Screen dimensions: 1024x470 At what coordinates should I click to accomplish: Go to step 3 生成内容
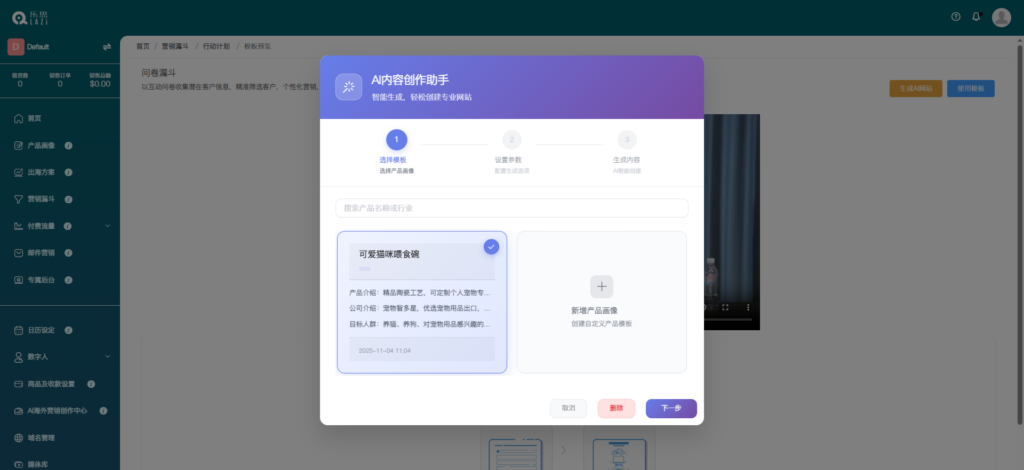pos(626,140)
